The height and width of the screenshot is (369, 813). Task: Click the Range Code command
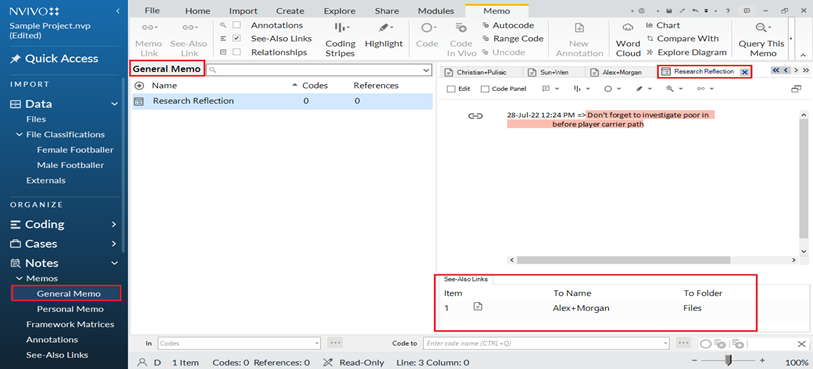[x=513, y=38]
